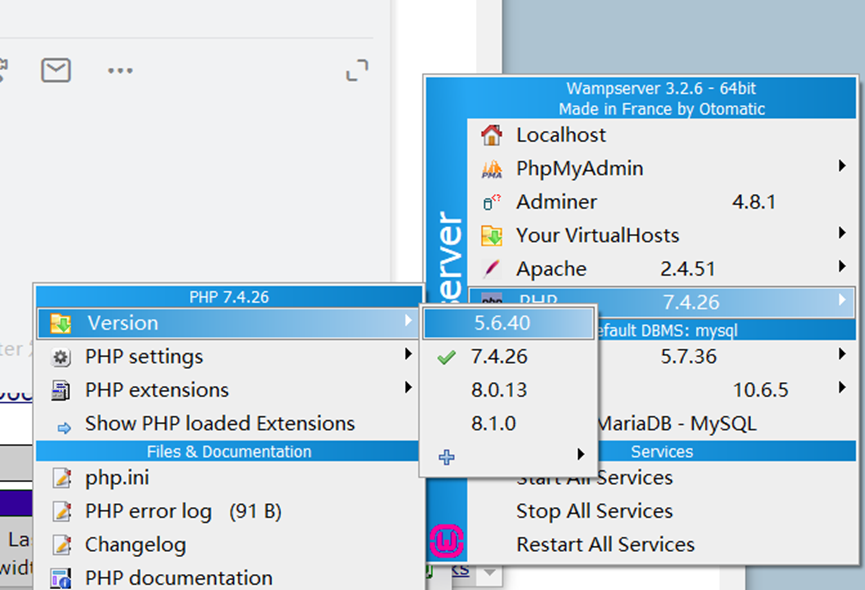The width and height of the screenshot is (865, 590).
Task: Open Localhost from Wampserver menu
Action: (662, 135)
